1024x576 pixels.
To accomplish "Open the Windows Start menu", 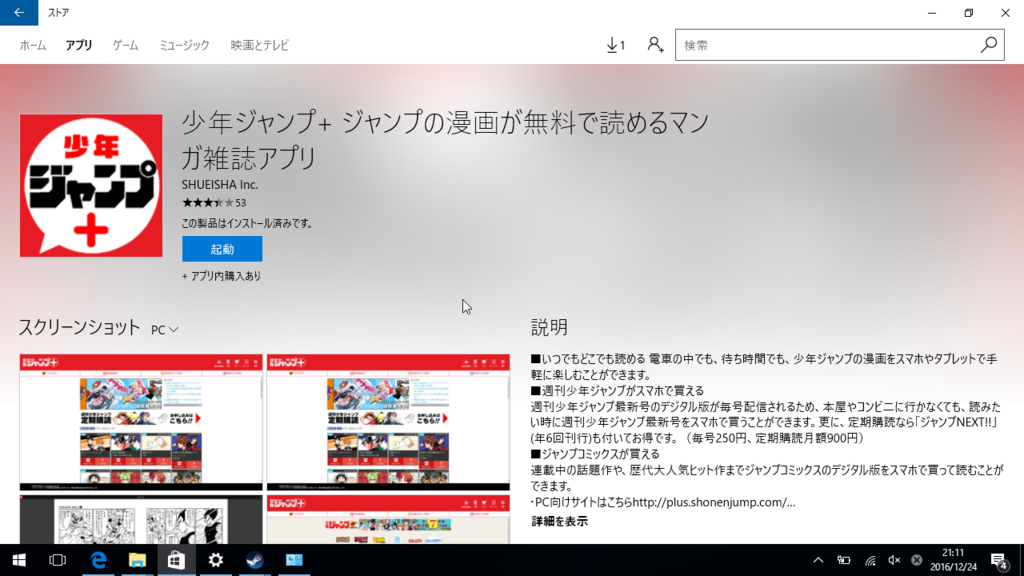I will pyautogui.click(x=19, y=560).
